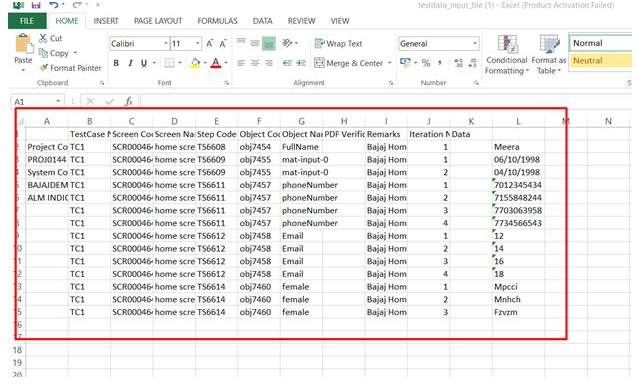Click inside the formula bar
The image size is (637, 388).
[x=385, y=101]
